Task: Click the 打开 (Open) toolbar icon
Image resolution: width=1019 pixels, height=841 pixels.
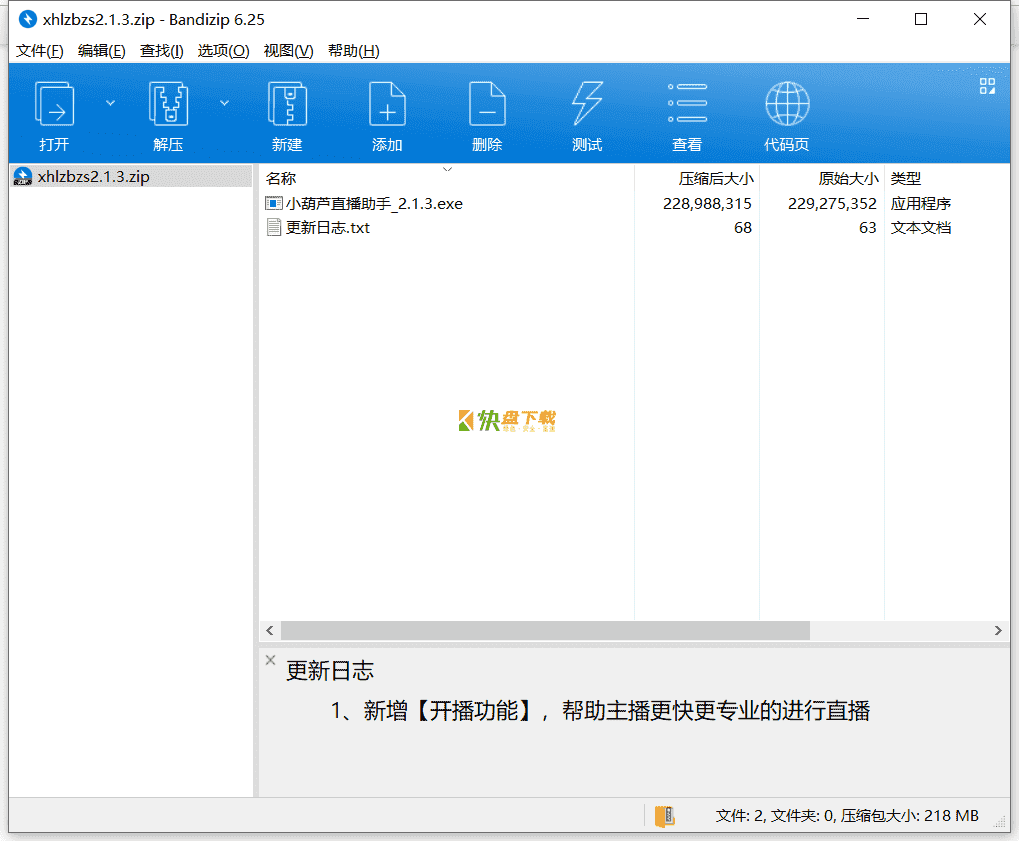Action: 54,104
